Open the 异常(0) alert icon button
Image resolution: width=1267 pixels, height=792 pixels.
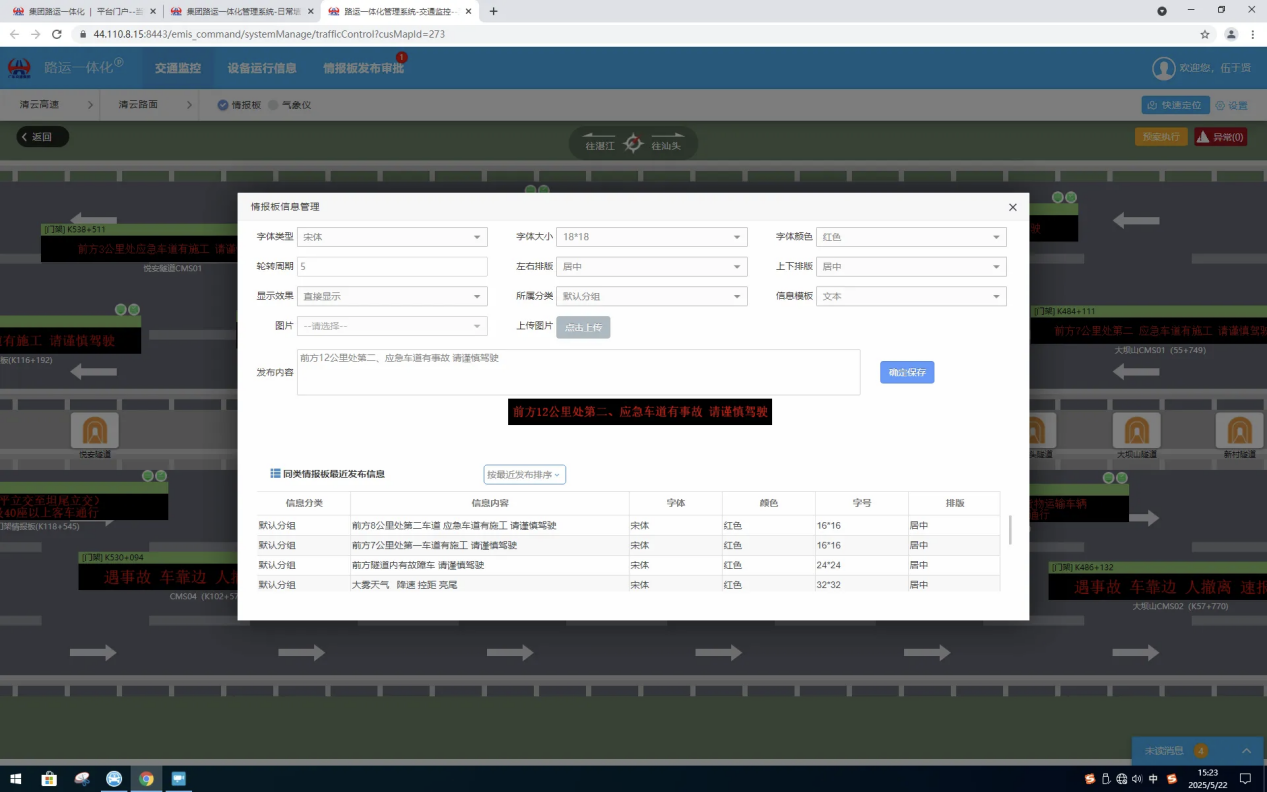[x=1220, y=137]
